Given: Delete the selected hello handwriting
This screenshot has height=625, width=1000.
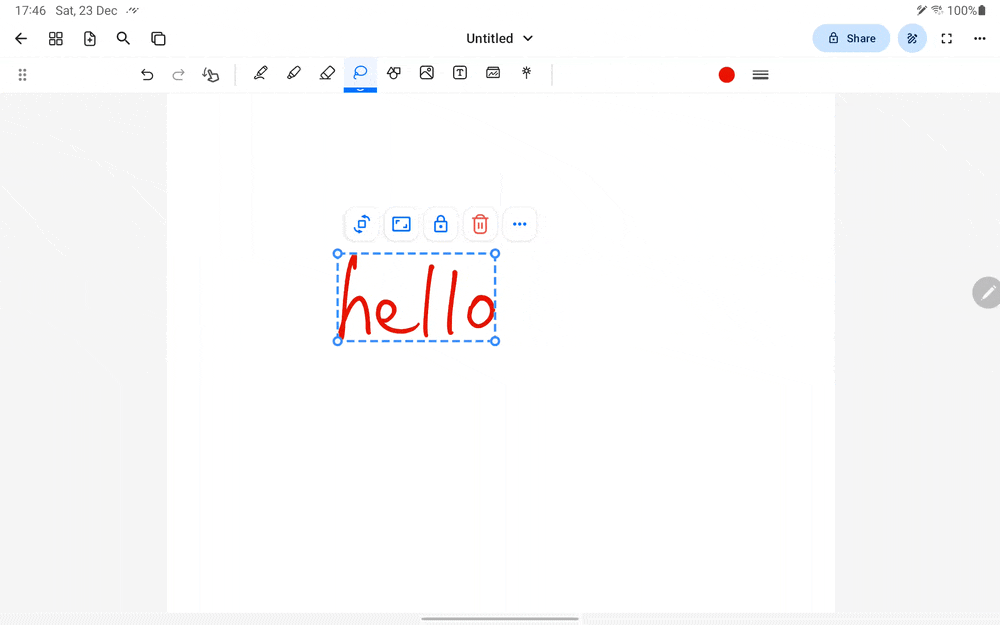Looking at the screenshot, I should tap(480, 224).
